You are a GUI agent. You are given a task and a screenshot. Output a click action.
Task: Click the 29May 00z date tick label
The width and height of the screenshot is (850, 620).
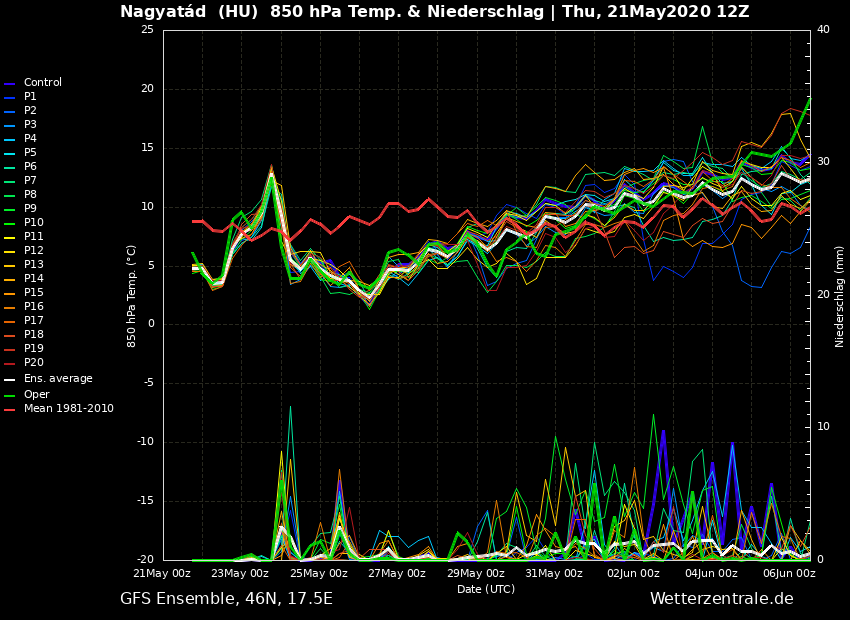(476, 573)
